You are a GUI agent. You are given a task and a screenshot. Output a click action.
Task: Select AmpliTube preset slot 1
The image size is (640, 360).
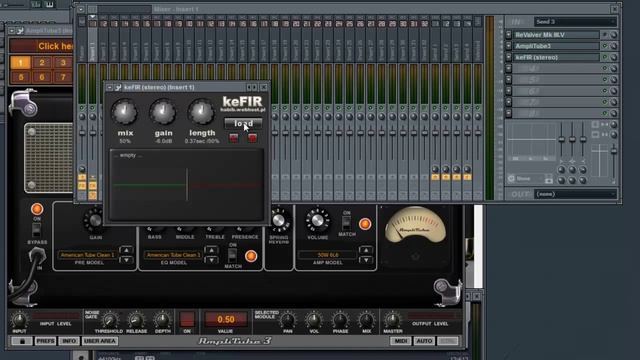(x=20, y=62)
